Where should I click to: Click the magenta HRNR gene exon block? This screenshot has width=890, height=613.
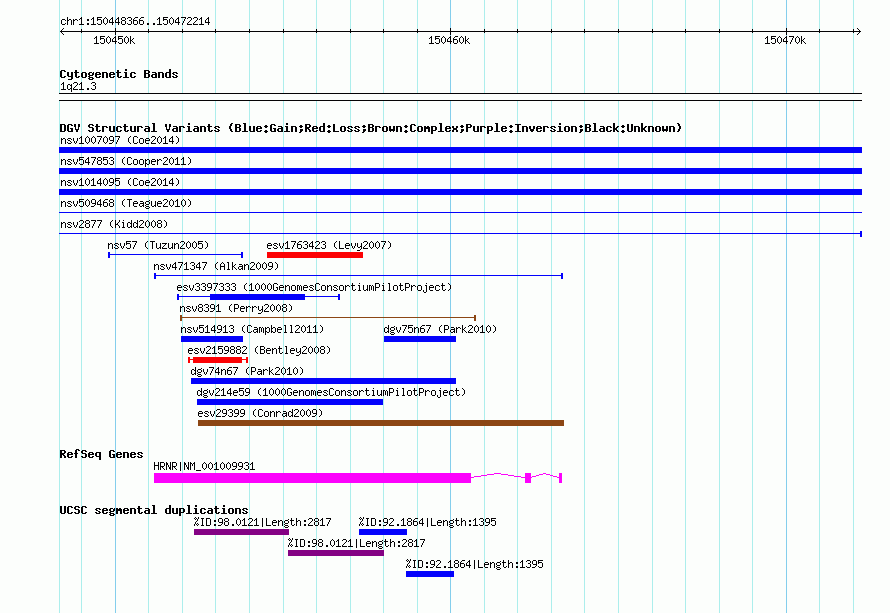pos(312,478)
